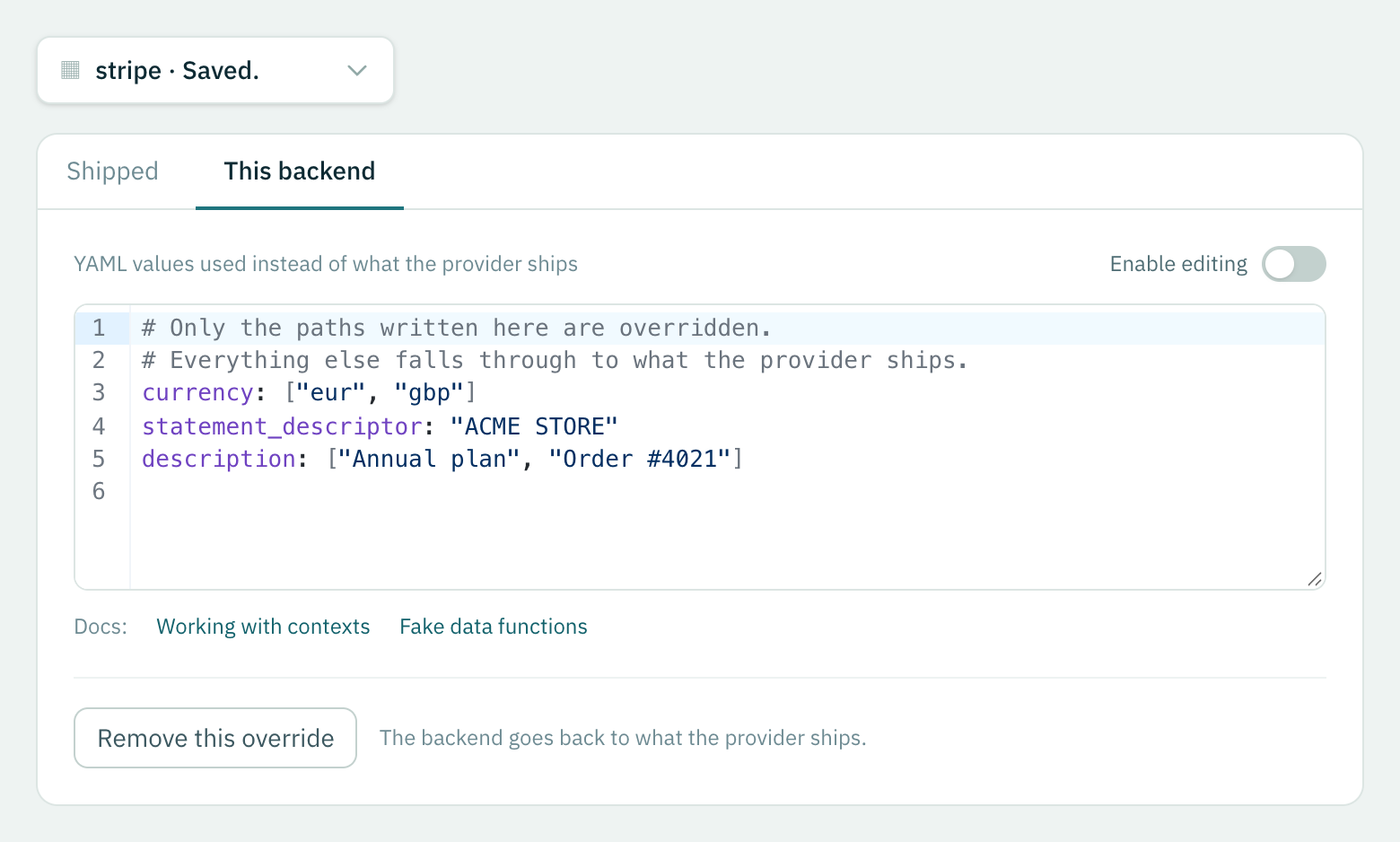Screen dimensions: 1400x842
Task: Click the 'YAML values used instead' description
Action: coord(326,264)
